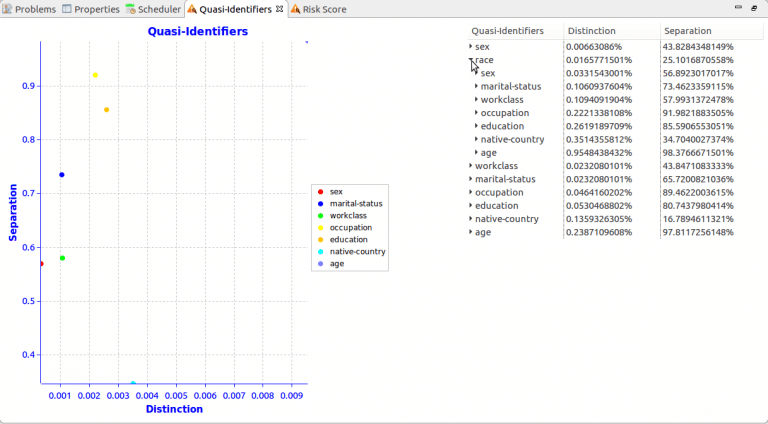Click the blue marital-status point in chart
The width and height of the screenshot is (768, 424).
(62, 175)
